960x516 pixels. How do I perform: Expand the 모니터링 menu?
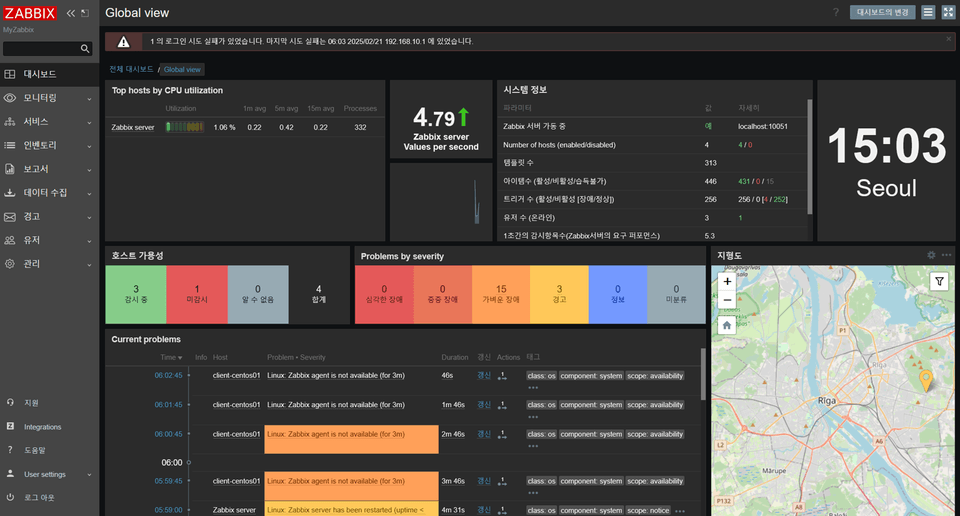[50, 98]
